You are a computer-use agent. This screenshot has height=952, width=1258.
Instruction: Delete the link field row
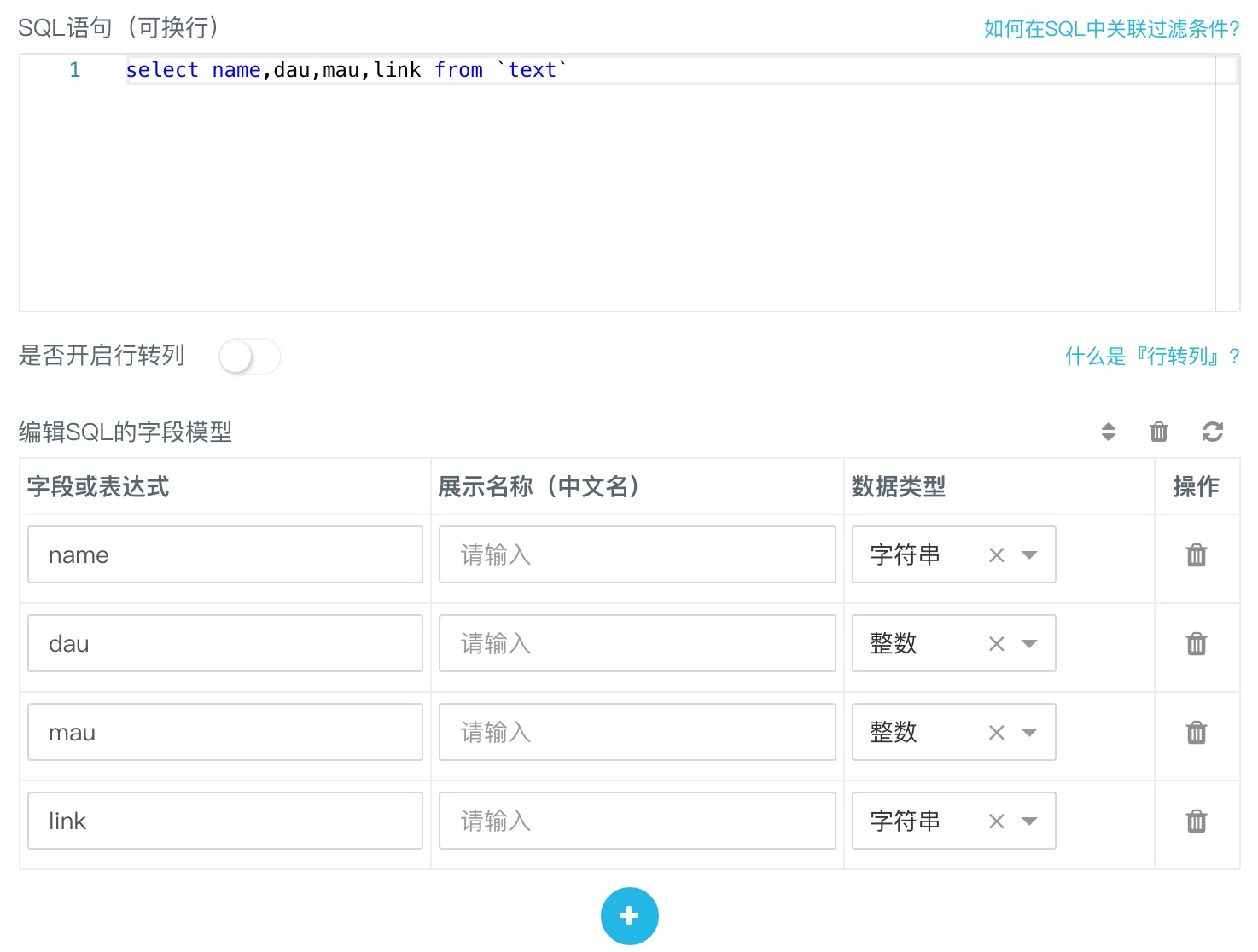coord(1196,821)
